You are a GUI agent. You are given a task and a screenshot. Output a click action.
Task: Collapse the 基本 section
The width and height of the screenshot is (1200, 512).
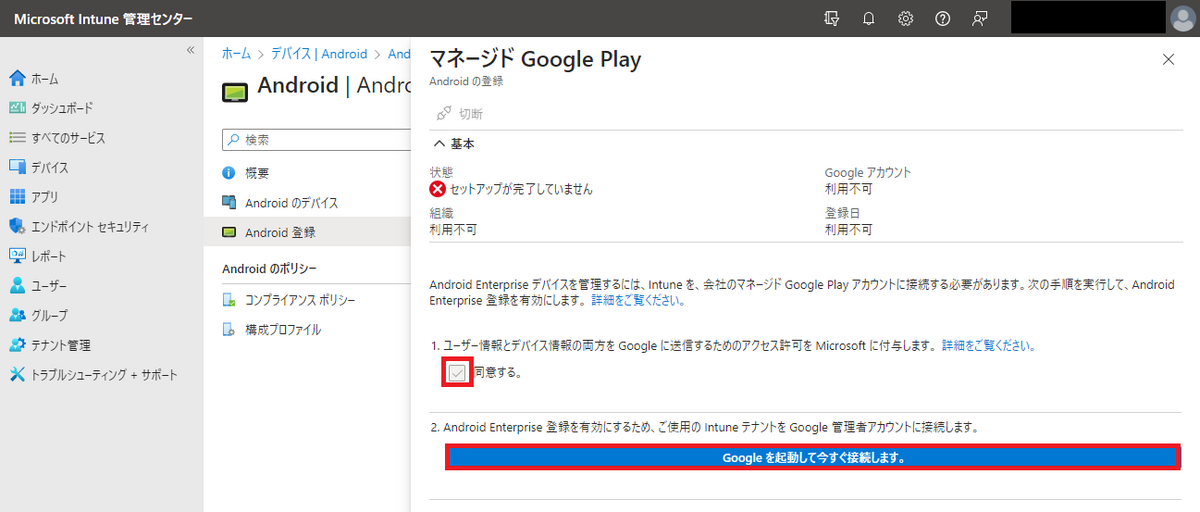454,144
